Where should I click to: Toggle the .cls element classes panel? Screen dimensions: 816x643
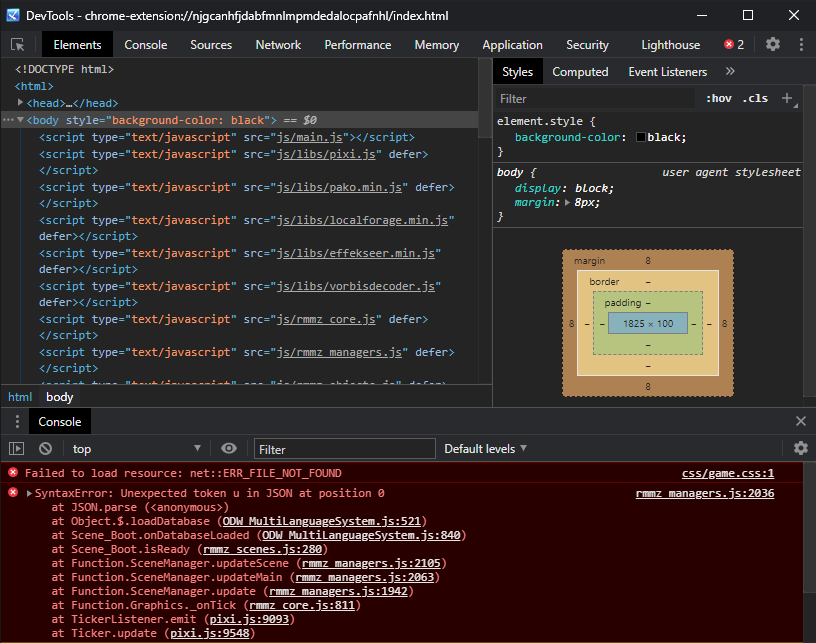tap(755, 98)
